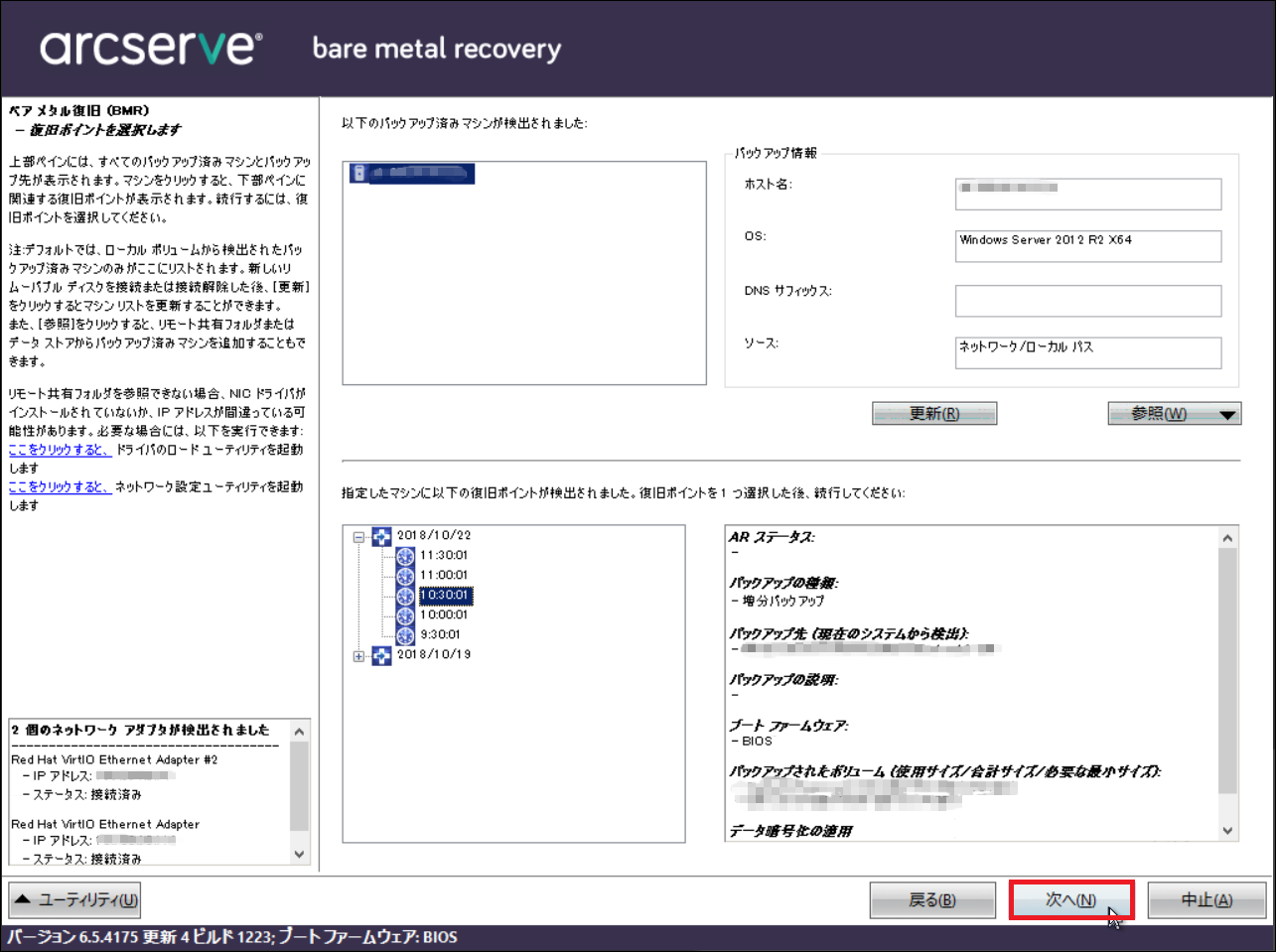1276x952 pixels.
Task: Select the blurred backed-up machine entry icon
Action: [359, 174]
